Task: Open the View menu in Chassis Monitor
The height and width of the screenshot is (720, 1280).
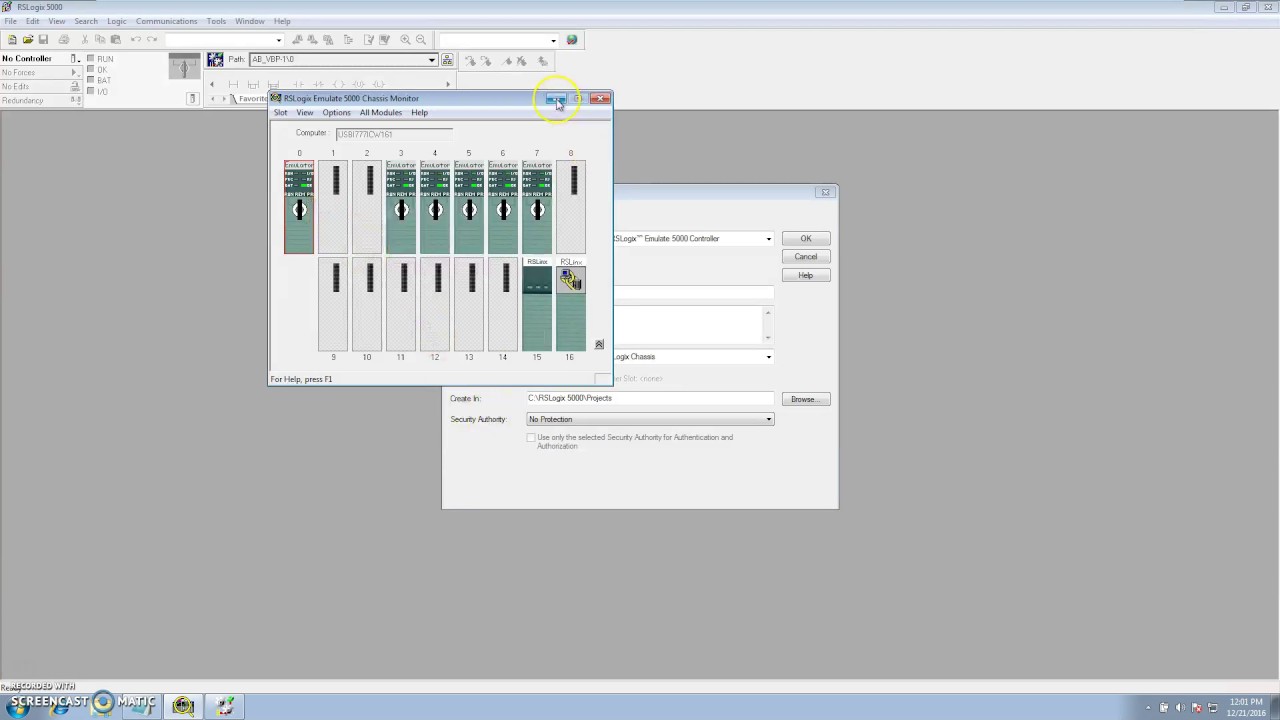Action: (304, 113)
